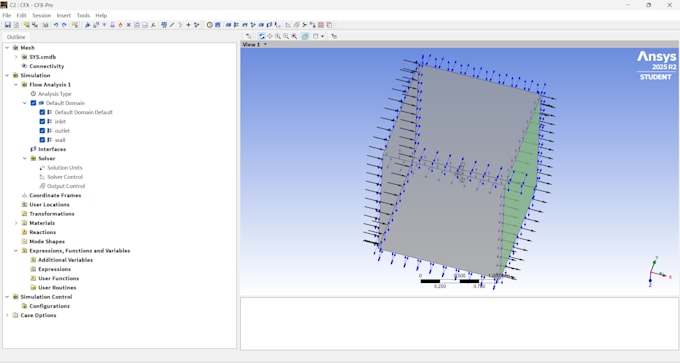Uncheck the inlet boundary checkbox
The image size is (680, 363).
point(42,121)
